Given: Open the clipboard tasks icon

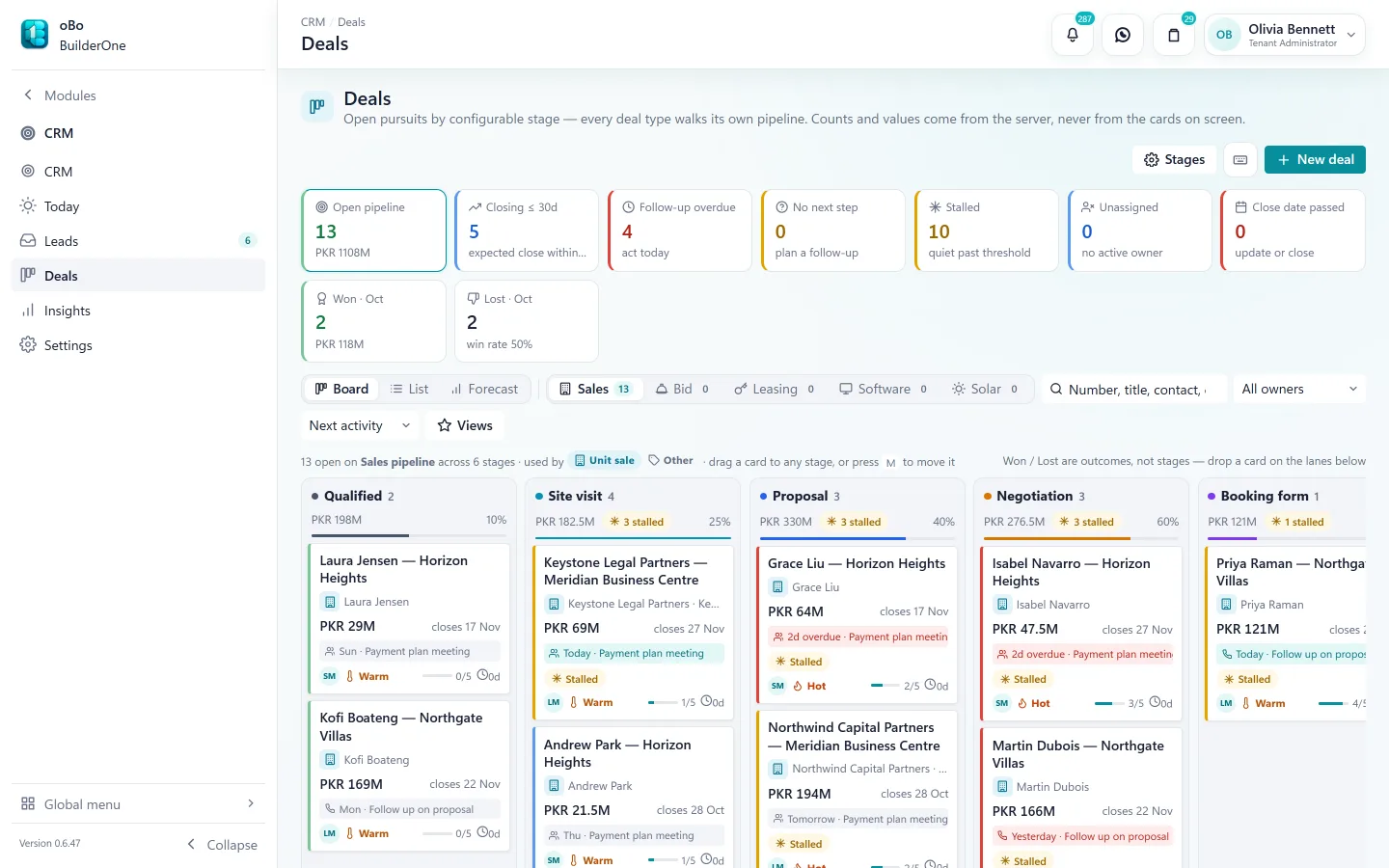Looking at the screenshot, I should coord(1174,35).
